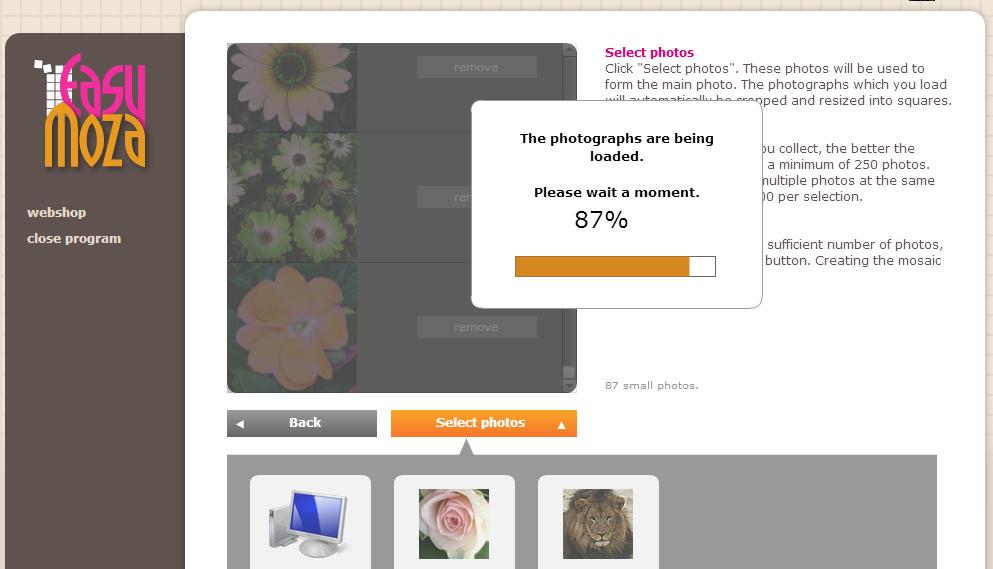The height and width of the screenshot is (569, 993).
Task: Open the Select photos button
Action: click(x=481, y=423)
